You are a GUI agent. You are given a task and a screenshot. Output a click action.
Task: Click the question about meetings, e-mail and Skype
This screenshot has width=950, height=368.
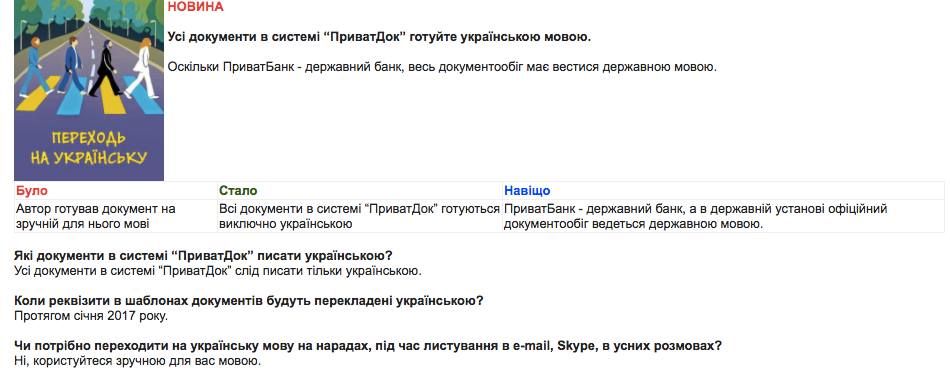(x=368, y=346)
